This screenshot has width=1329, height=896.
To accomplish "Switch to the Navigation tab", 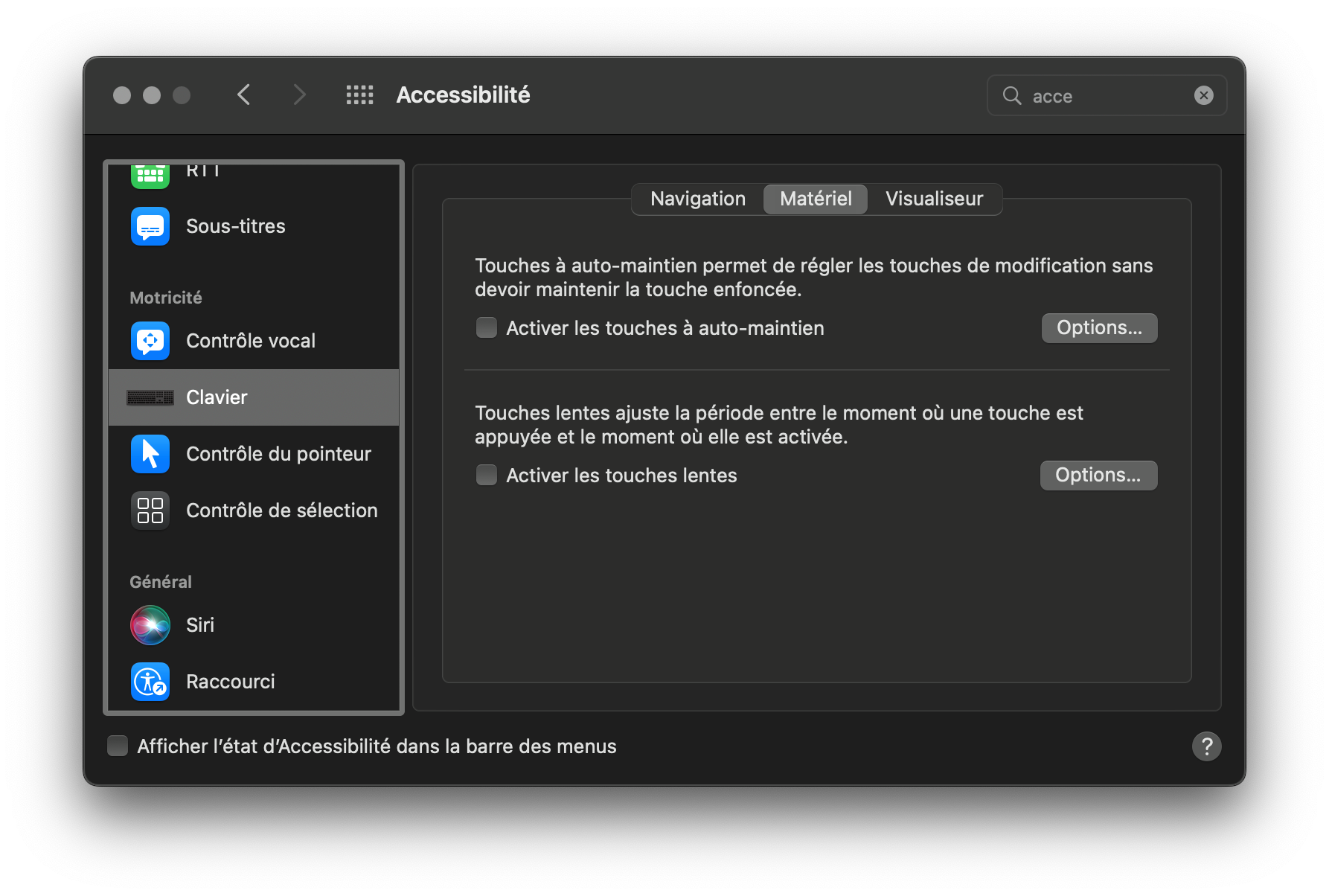I will [697, 199].
